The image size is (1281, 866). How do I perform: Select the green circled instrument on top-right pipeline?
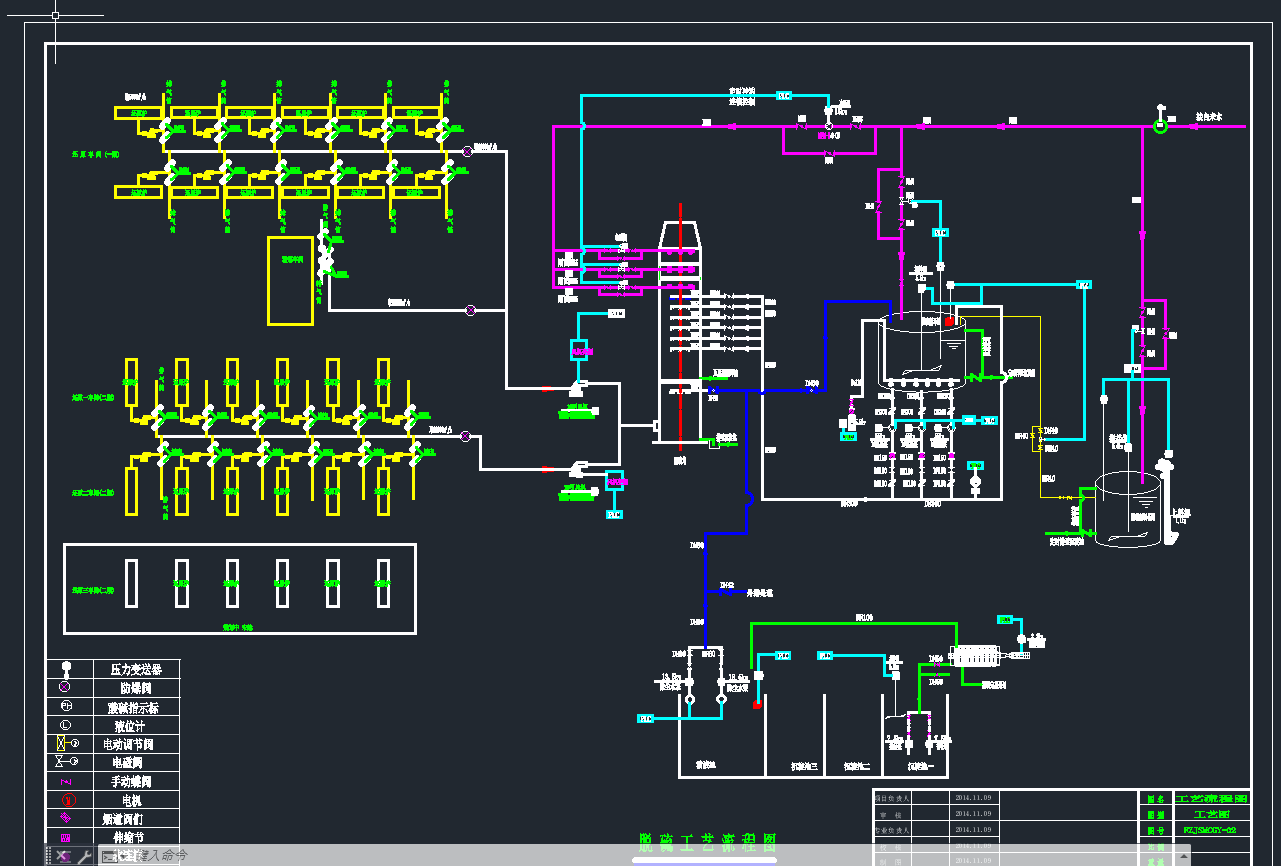[1160, 126]
